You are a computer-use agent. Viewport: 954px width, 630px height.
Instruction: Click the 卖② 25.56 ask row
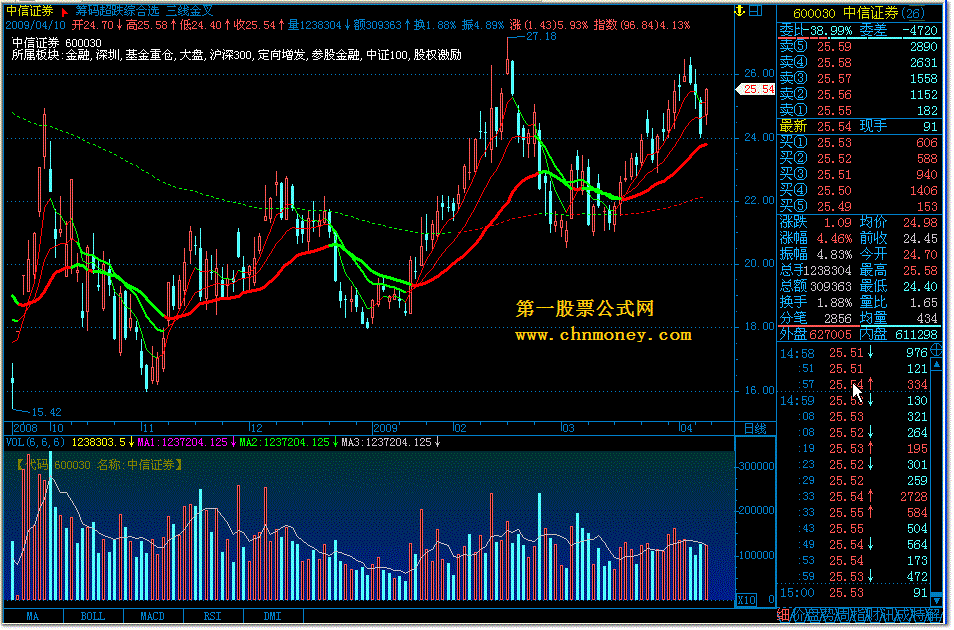(x=858, y=94)
